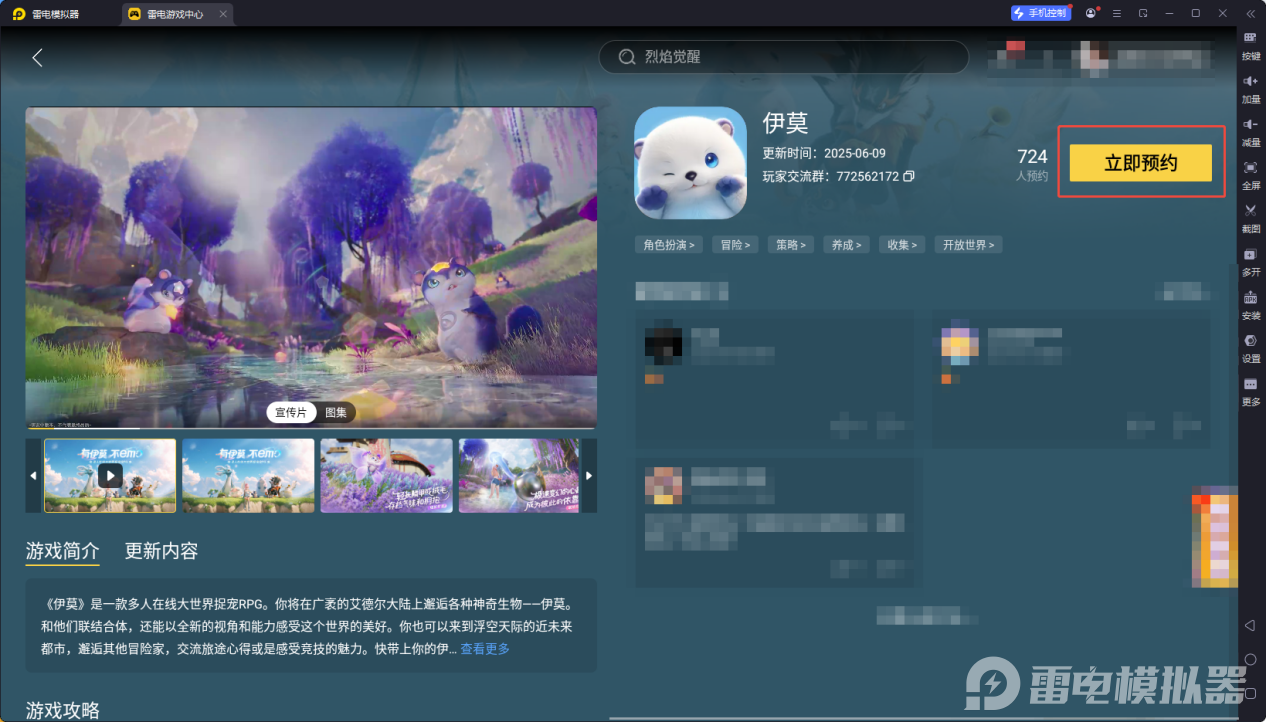
Task: Expand the 角色扮演 category tag
Action: (x=668, y=244)
